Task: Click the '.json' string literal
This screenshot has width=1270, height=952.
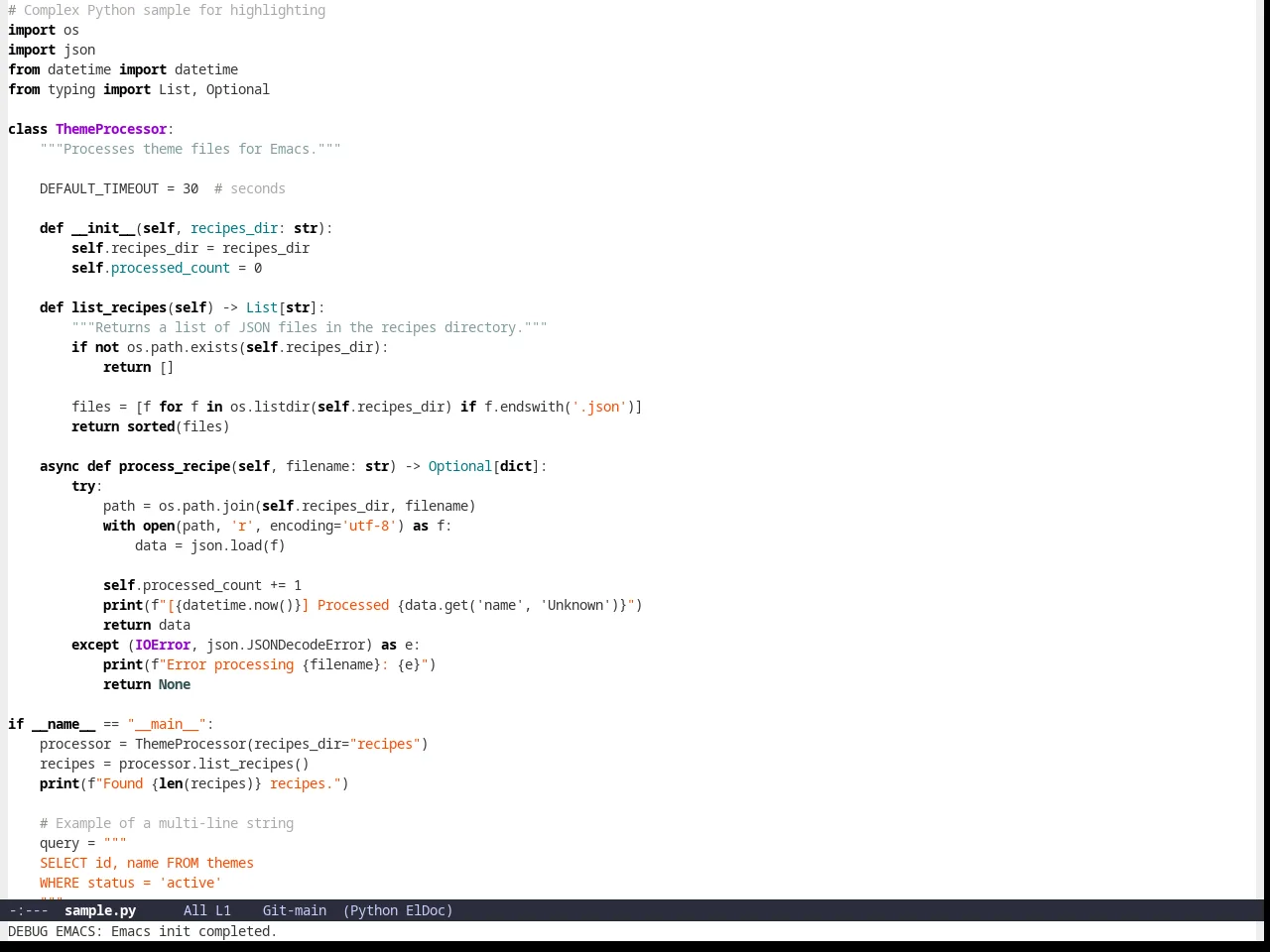Action: point(599,407)
